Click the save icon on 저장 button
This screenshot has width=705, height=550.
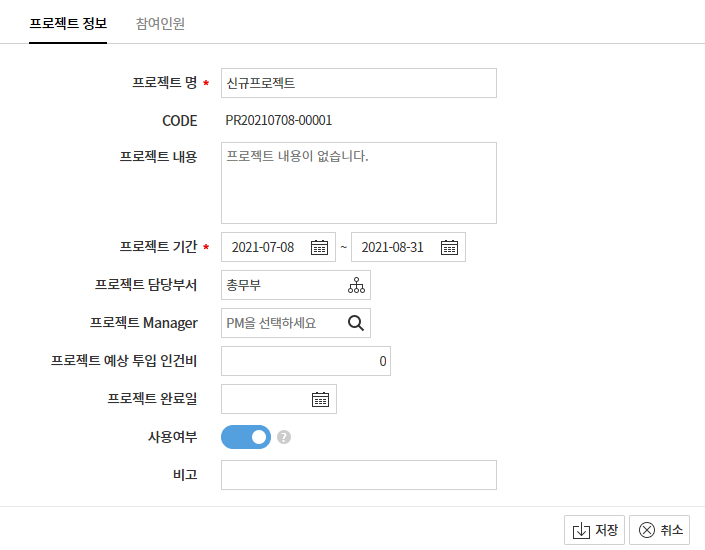581,531
